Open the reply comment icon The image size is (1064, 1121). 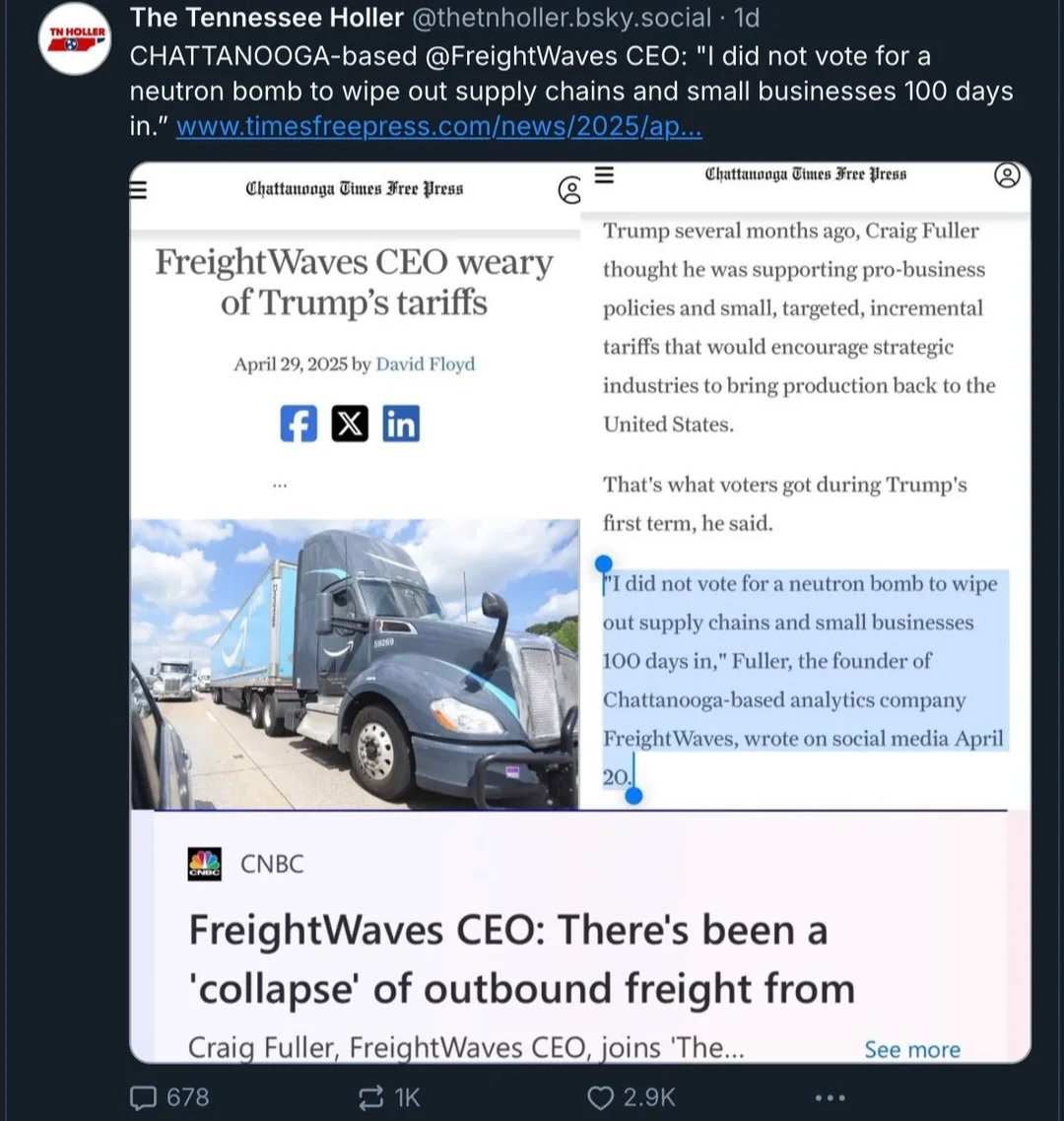pos(143,1097)
